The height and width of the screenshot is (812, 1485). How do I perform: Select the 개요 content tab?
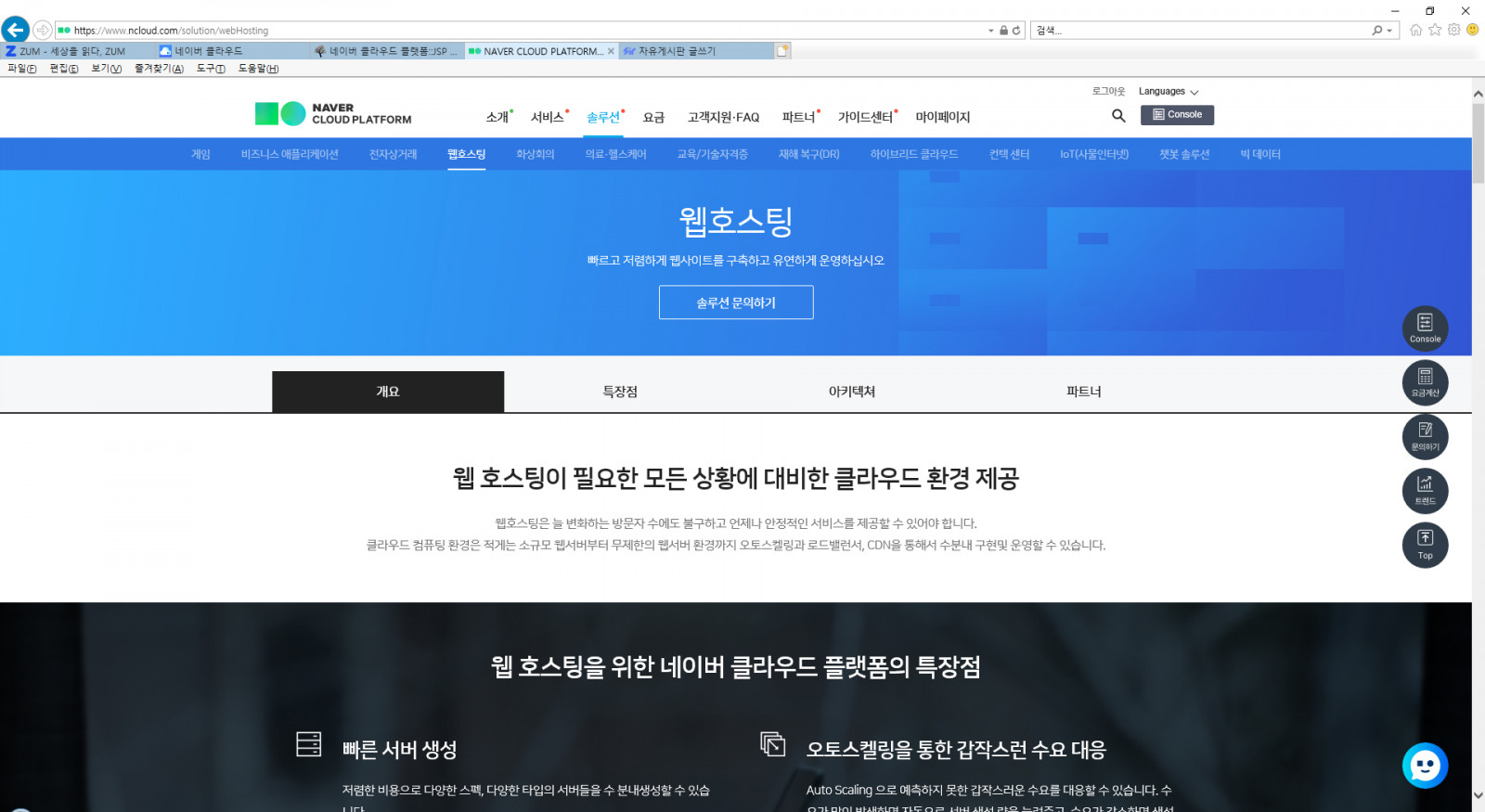click(388, 392)
